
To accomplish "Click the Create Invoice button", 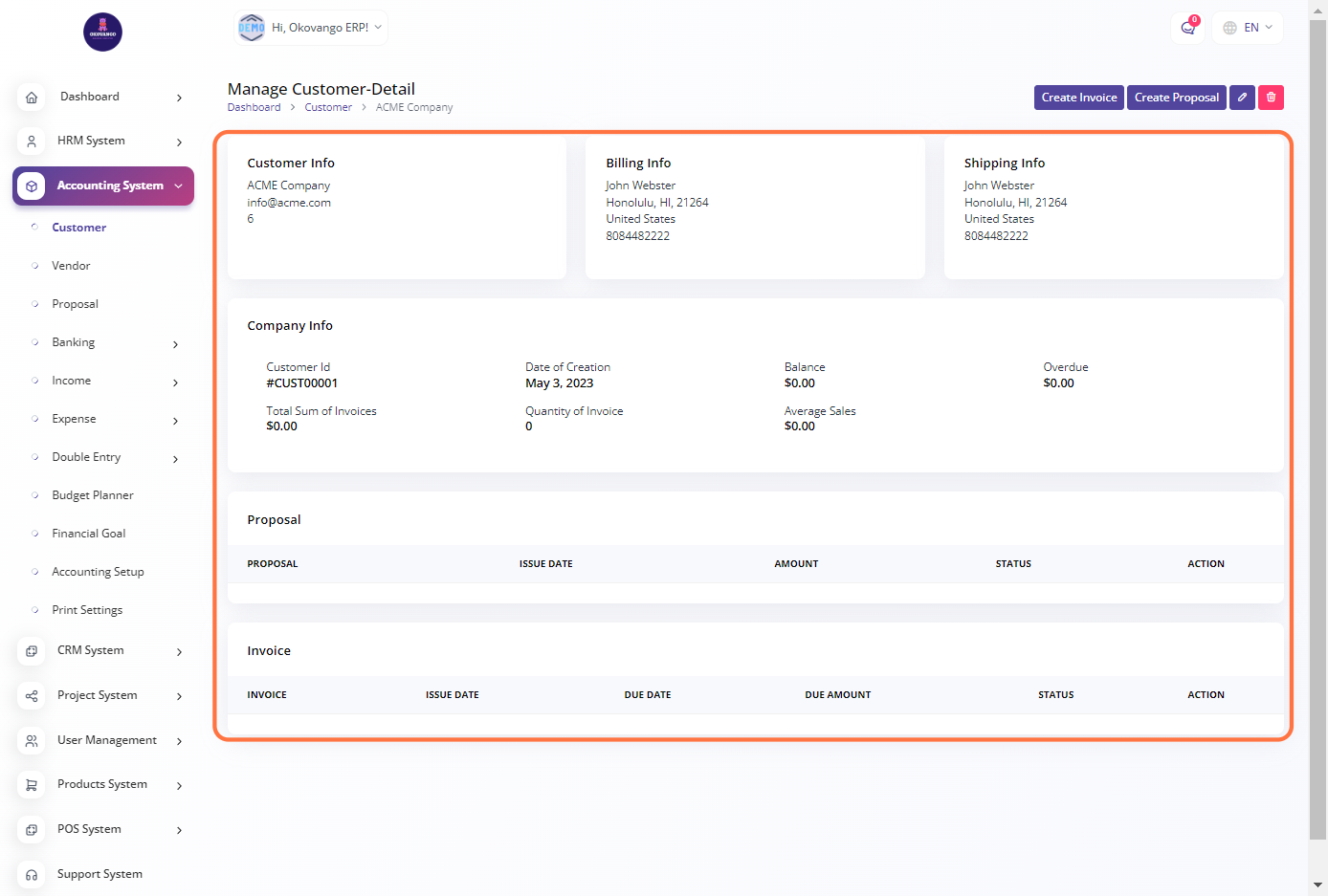I will click(x=1078, y=98).
